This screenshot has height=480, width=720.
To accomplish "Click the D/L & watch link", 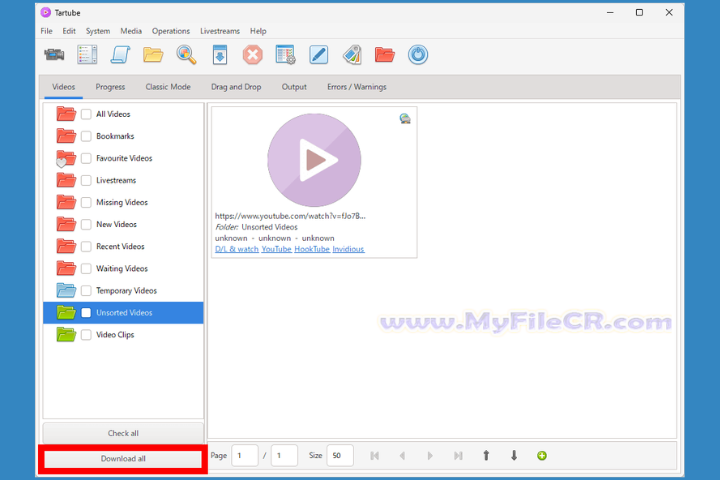I will tap(236, 249).
